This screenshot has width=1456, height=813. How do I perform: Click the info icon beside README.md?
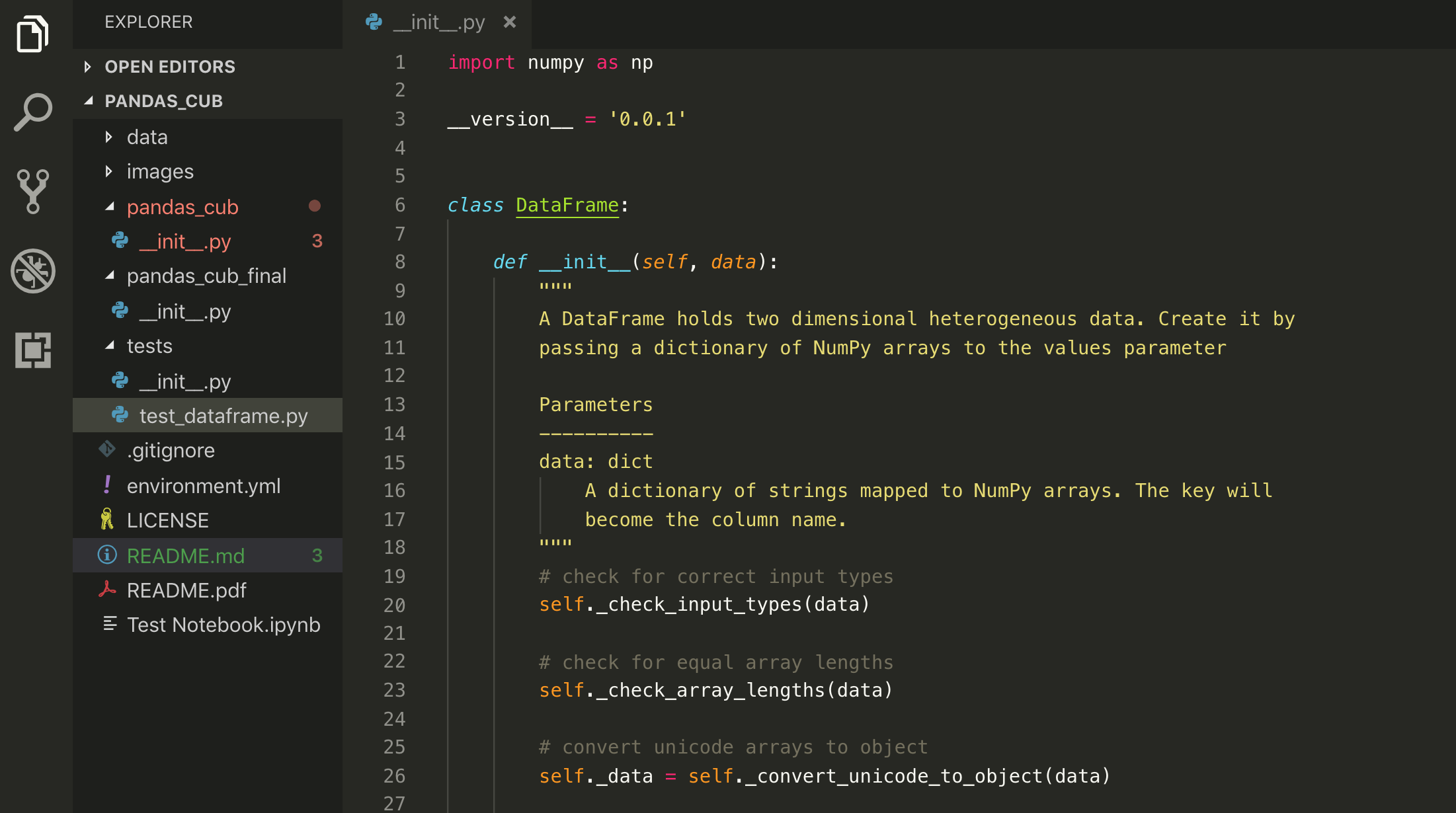107,555
